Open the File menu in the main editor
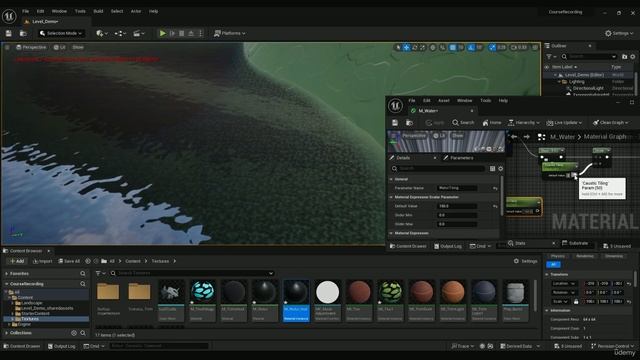The image size is (640, 360). [26, 11]
